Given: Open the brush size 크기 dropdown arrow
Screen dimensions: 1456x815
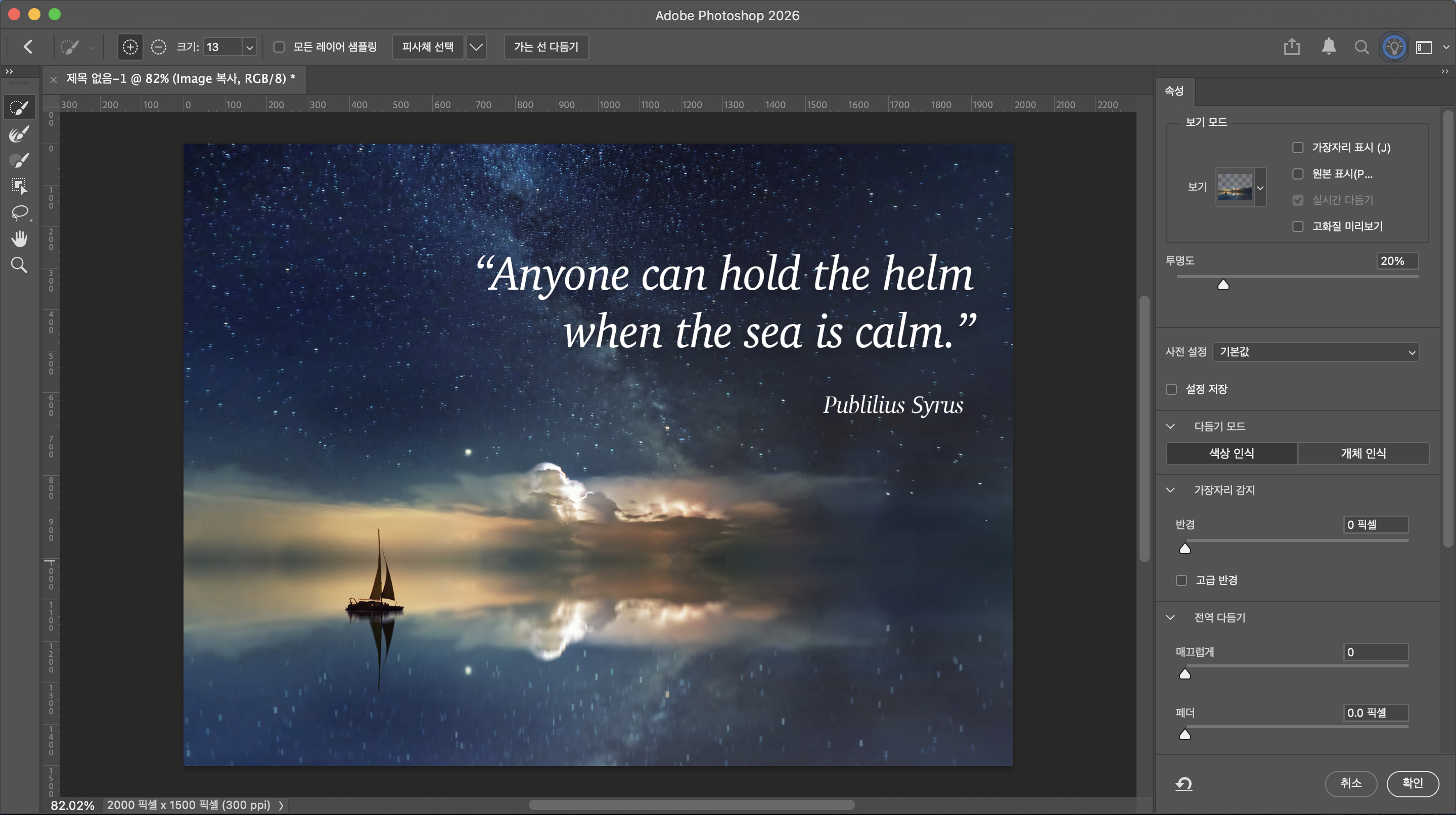Looking at the screenshot, I should point(249,48).
